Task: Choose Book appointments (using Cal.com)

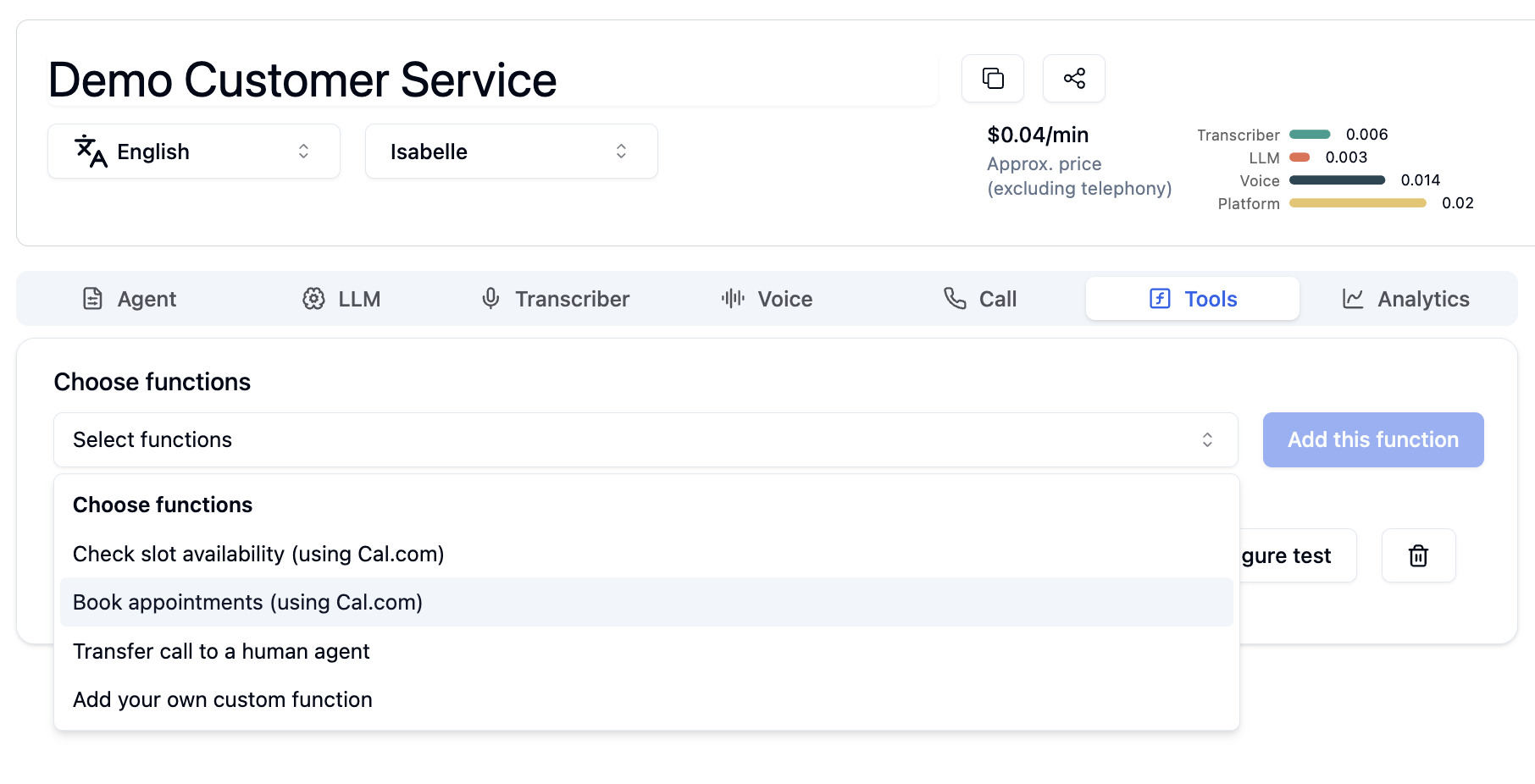Action: pos(646,602)
